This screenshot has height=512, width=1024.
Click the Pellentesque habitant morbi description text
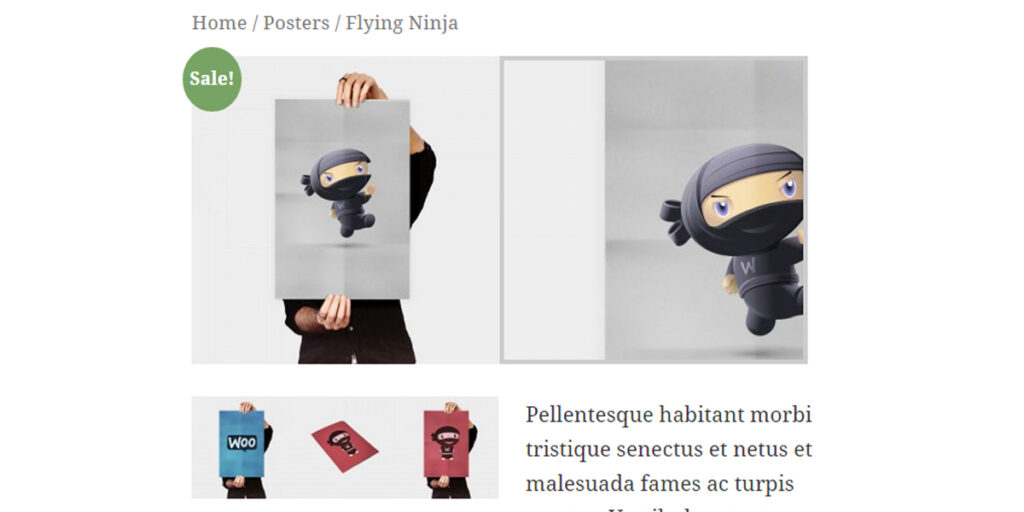point(669,414)
